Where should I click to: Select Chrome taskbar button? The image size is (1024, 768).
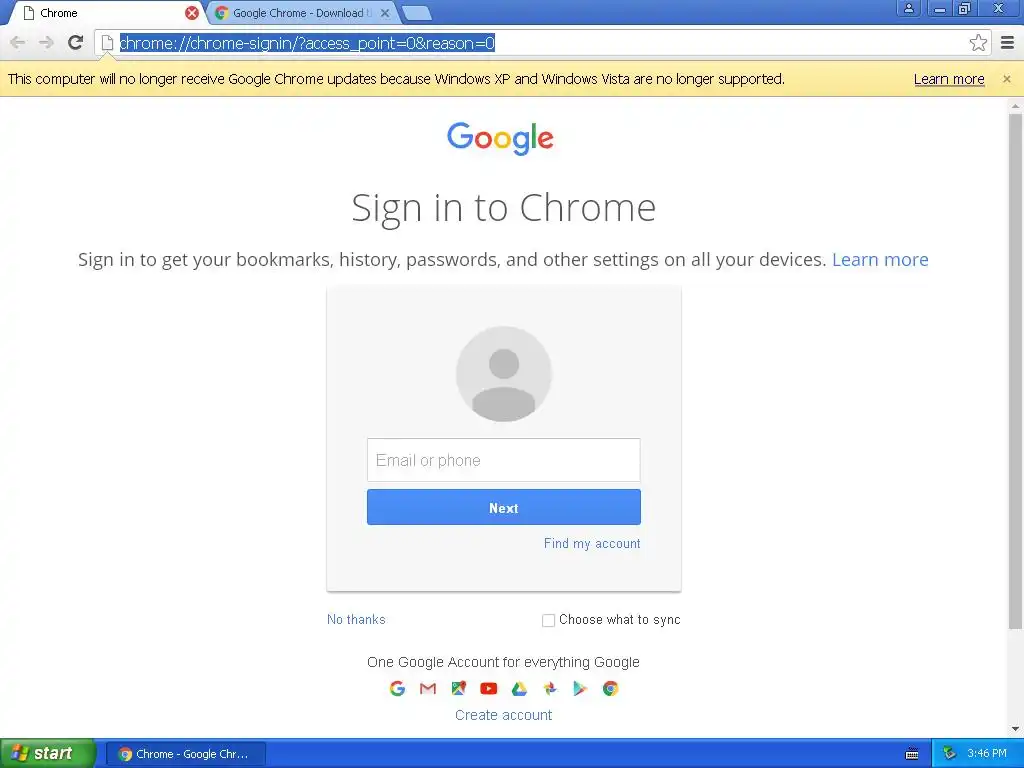click(x=185, y=754)
